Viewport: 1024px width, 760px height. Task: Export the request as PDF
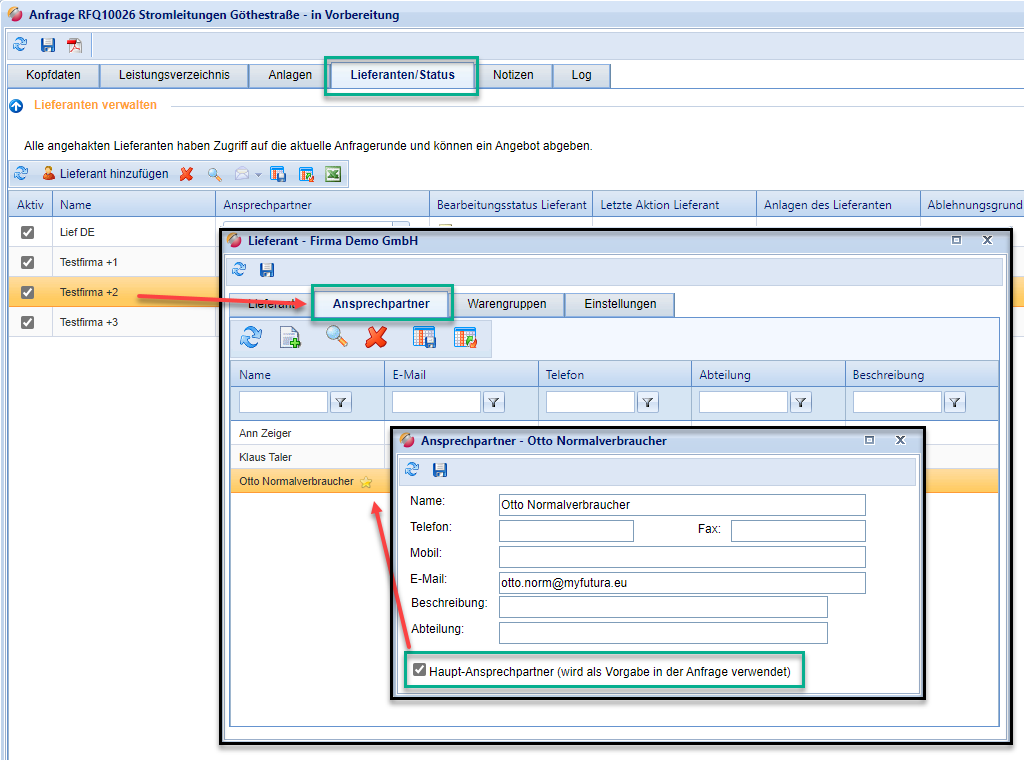point(75,45)
